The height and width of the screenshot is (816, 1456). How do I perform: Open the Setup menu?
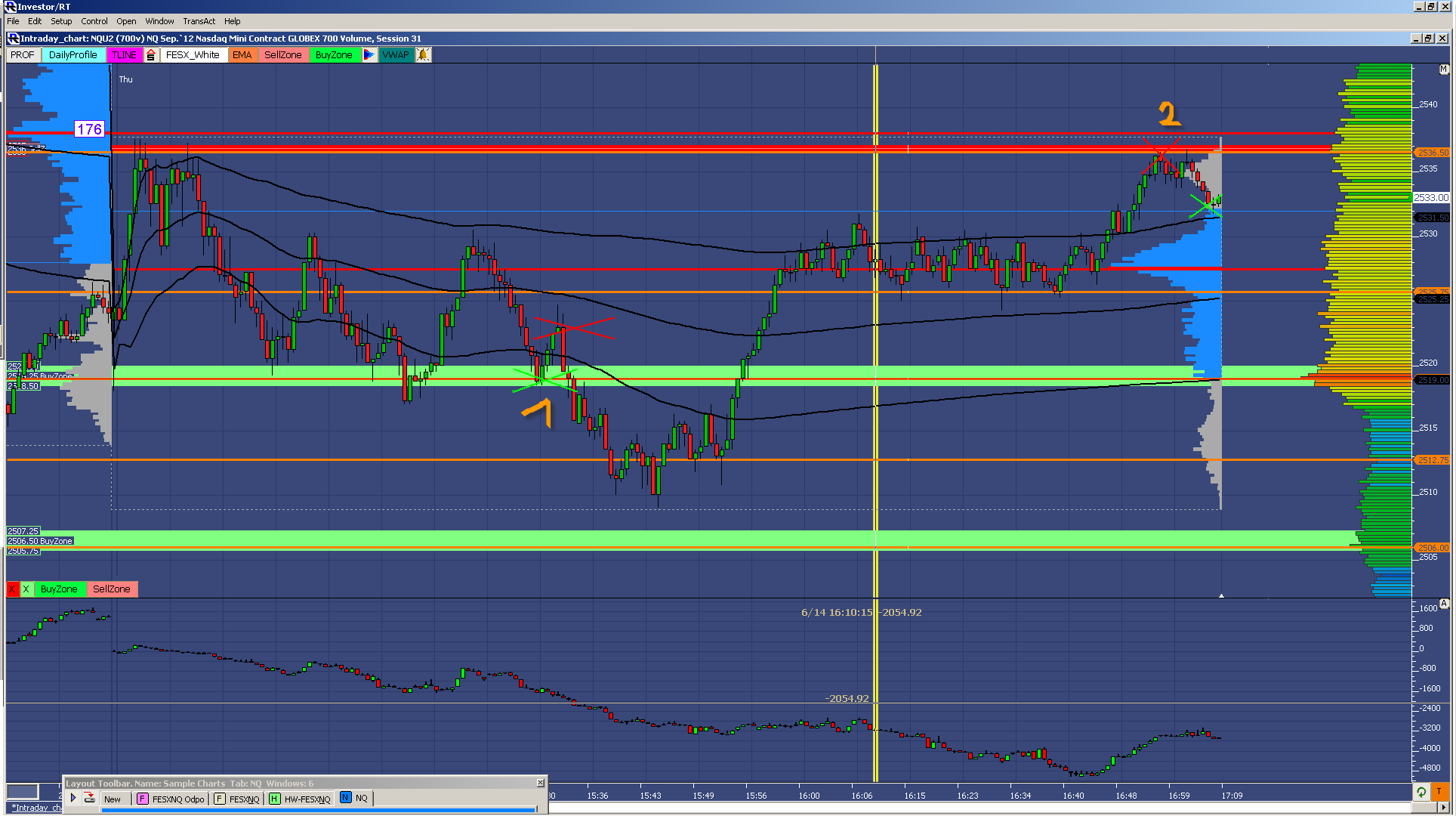[61, 21]
